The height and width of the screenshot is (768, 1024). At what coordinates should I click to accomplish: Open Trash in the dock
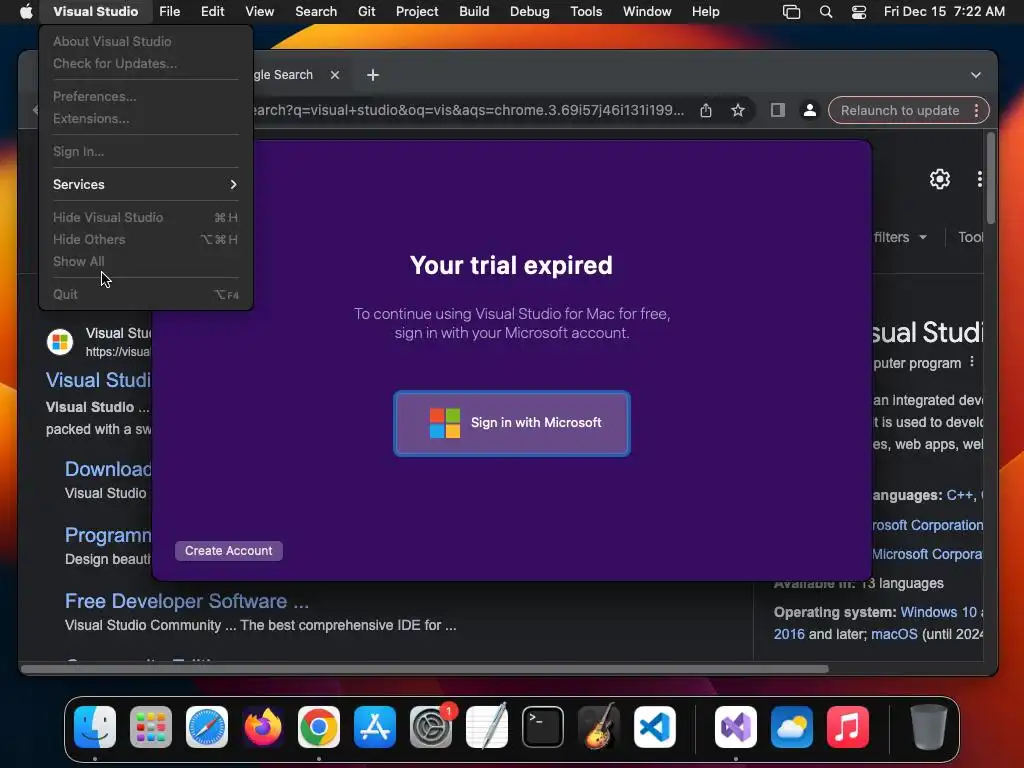929,726
